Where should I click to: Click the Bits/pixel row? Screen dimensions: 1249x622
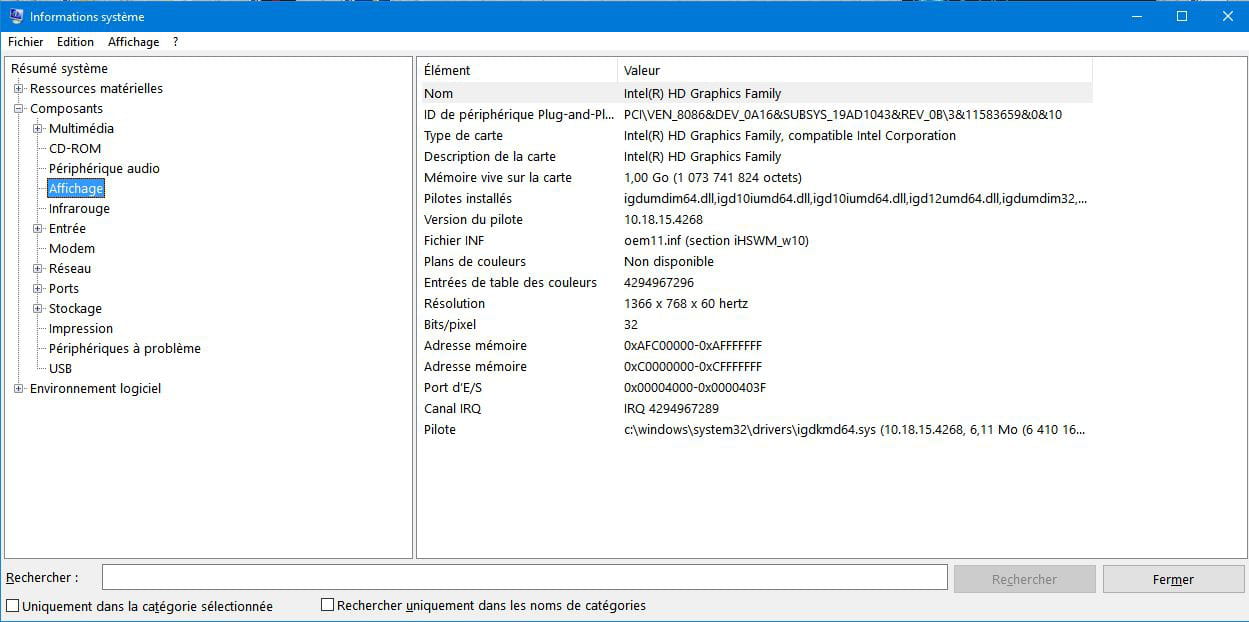(755, 324)
